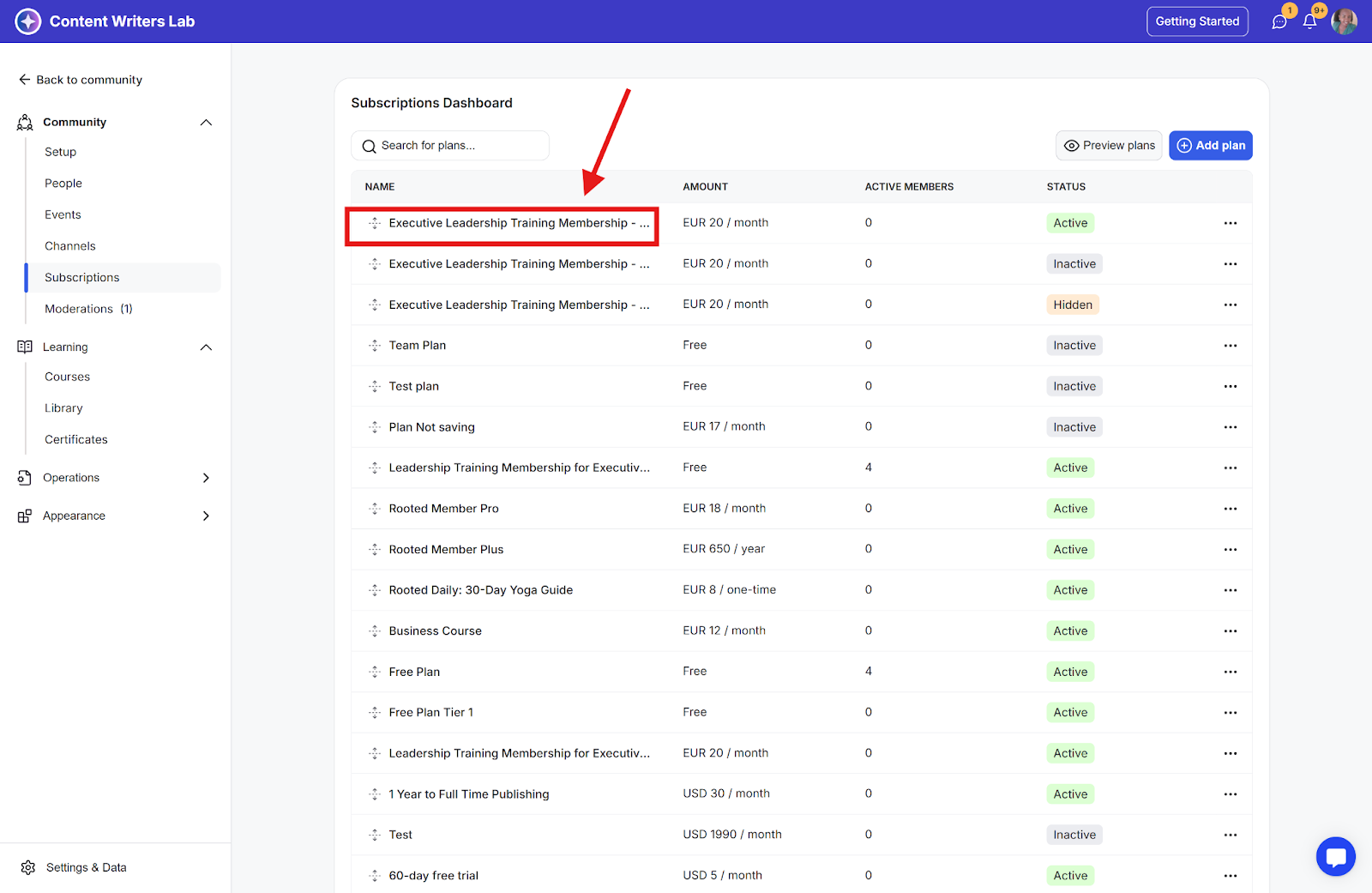
Task: Expand the Appearance section
Action: [x=206, y=516]
